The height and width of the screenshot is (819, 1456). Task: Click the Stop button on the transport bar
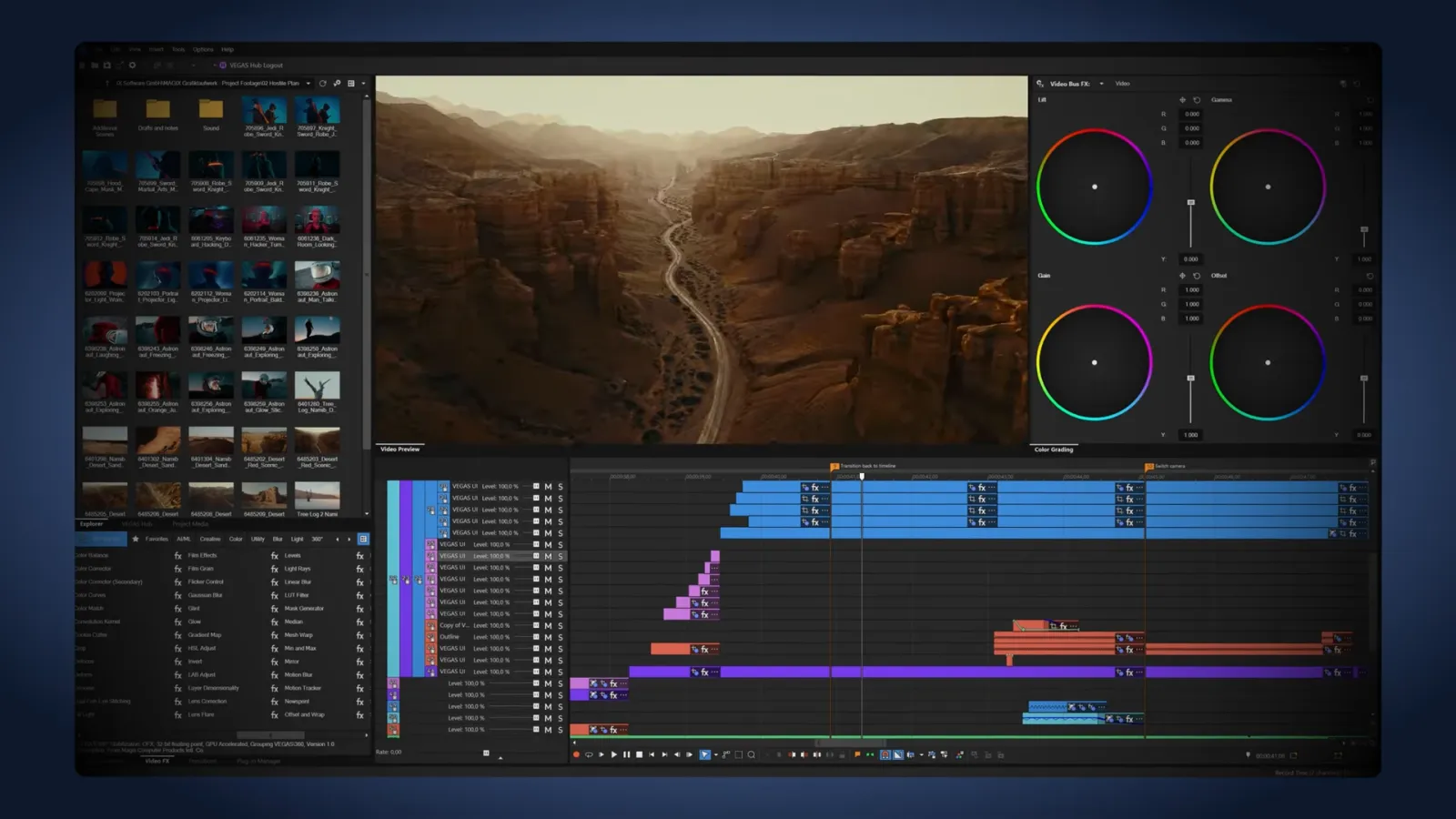click(x=639, y=754)
